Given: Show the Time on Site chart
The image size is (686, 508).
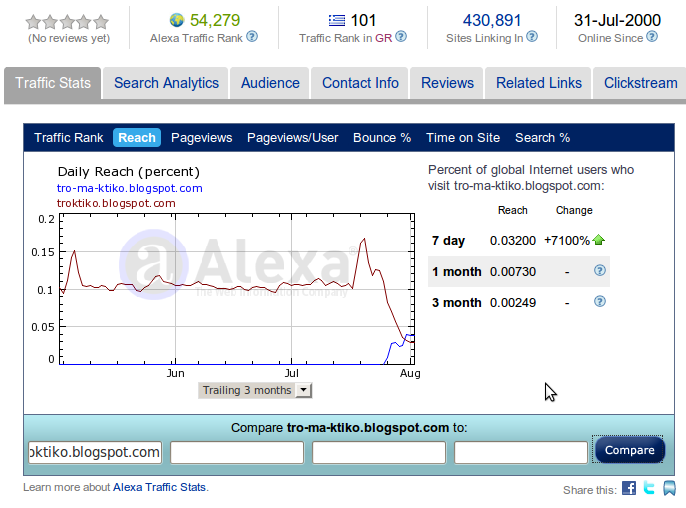Looking at the screenshot, I should coord(463,138).
